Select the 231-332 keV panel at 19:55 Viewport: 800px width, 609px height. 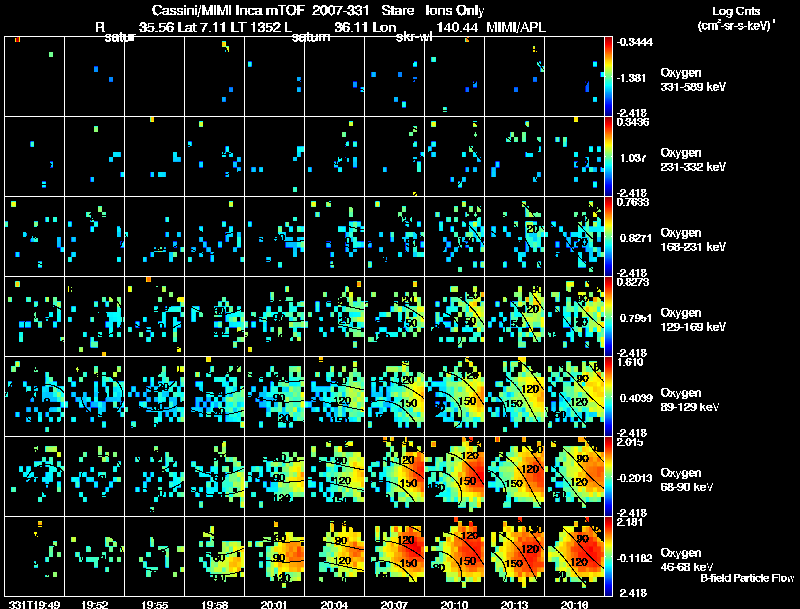pyautogui.click(x=155, y=156)
